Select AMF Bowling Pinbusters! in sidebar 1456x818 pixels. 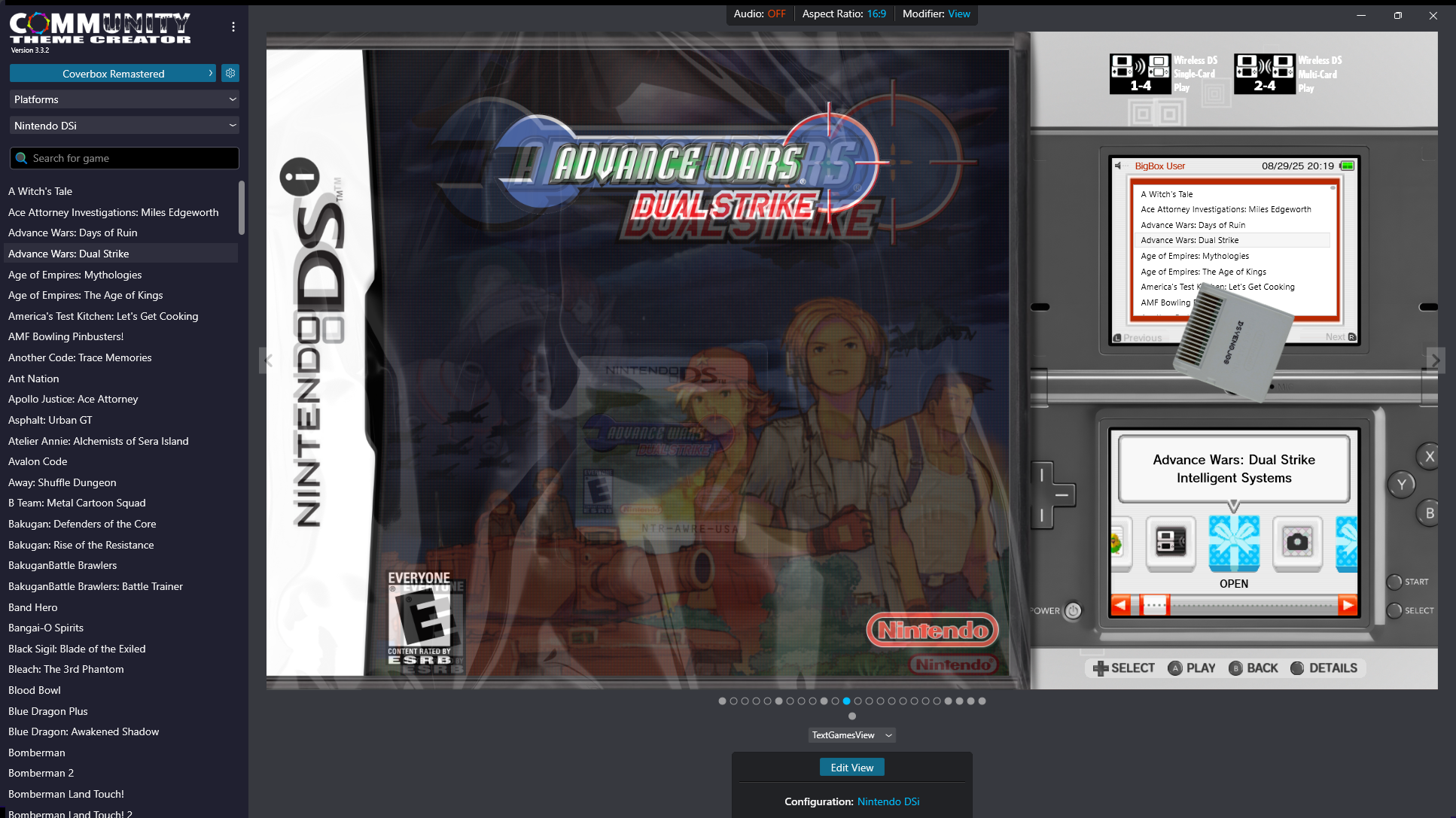pyautogui.click(x=120, y=336)
